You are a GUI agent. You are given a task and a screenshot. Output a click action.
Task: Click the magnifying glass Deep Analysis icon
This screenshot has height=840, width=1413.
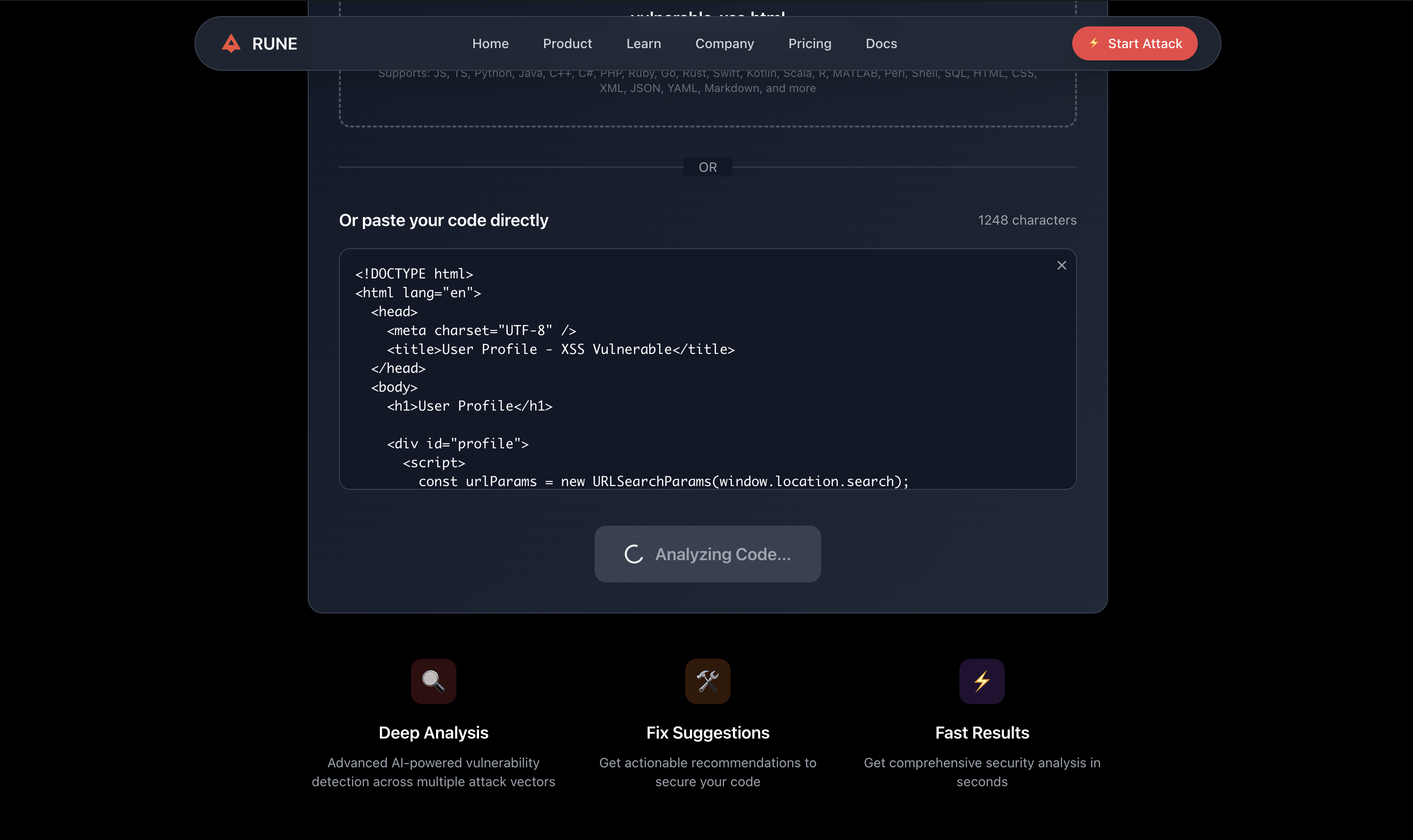pyautogui.click(x=433, y=681)
